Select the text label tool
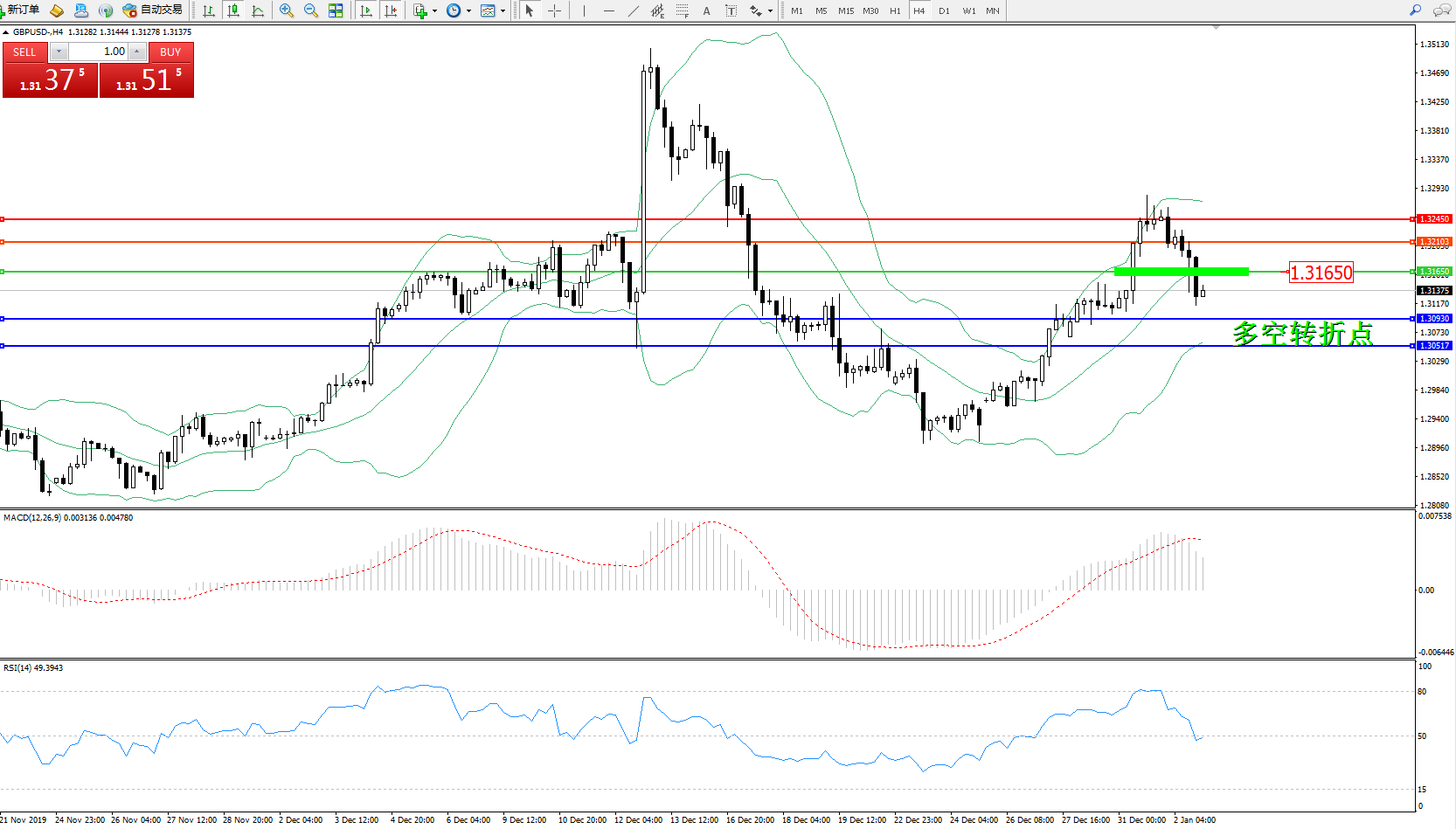This screenshot has width=1456, height=829. click(x=706, y=10)
